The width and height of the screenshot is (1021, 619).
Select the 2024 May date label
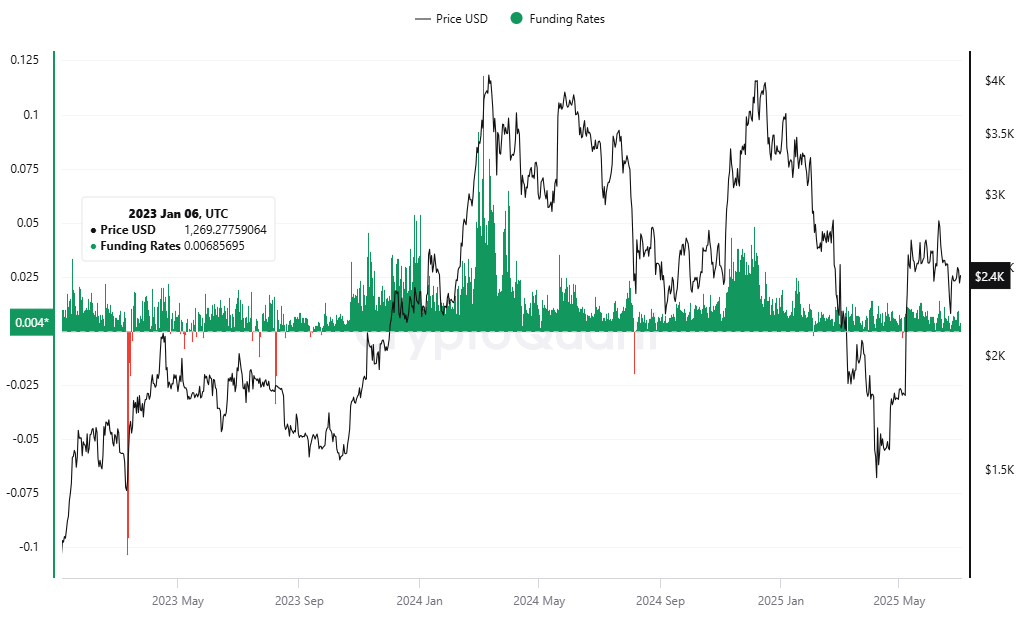(539, 601)
